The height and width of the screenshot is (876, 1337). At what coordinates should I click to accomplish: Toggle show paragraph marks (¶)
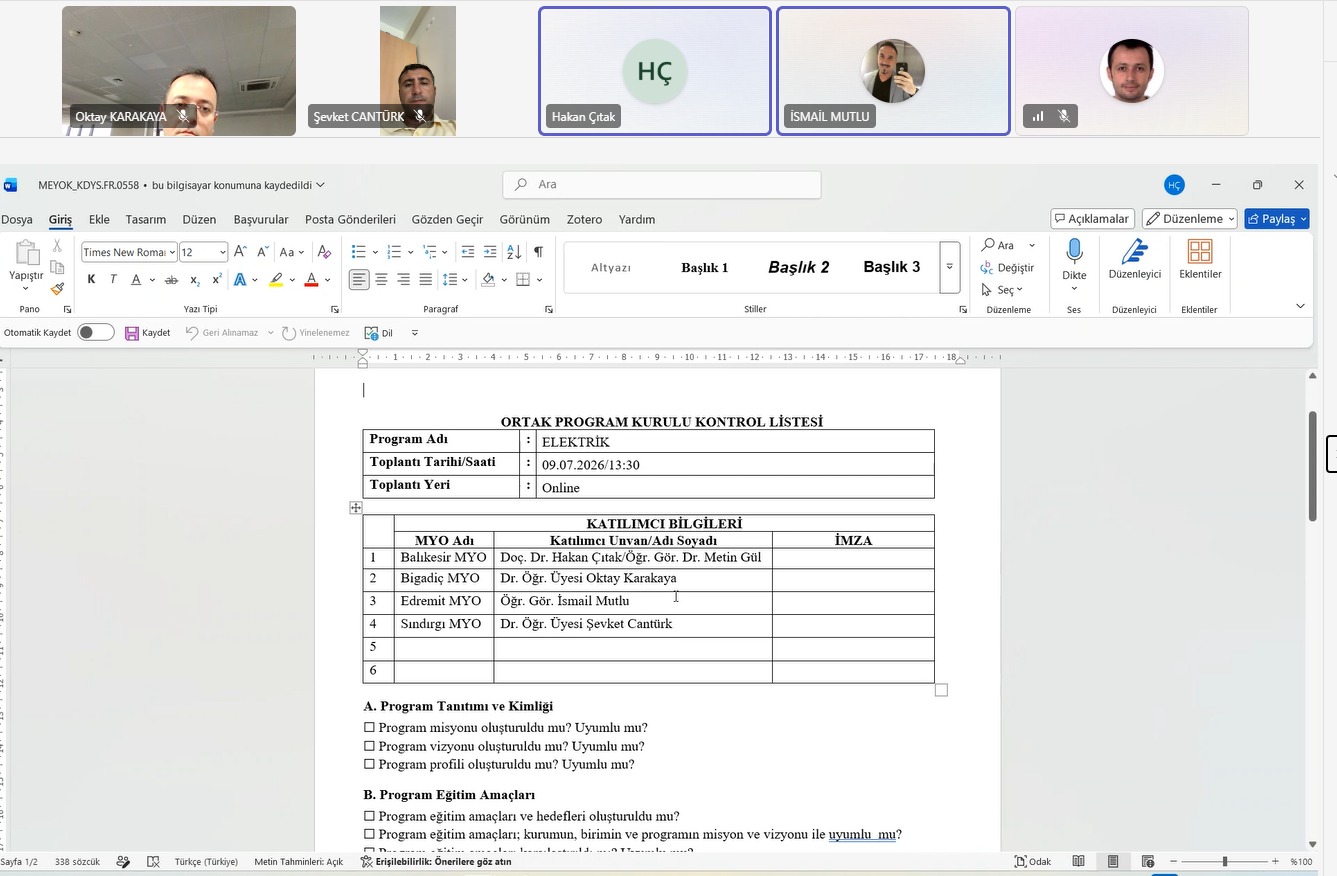[538, 252]
